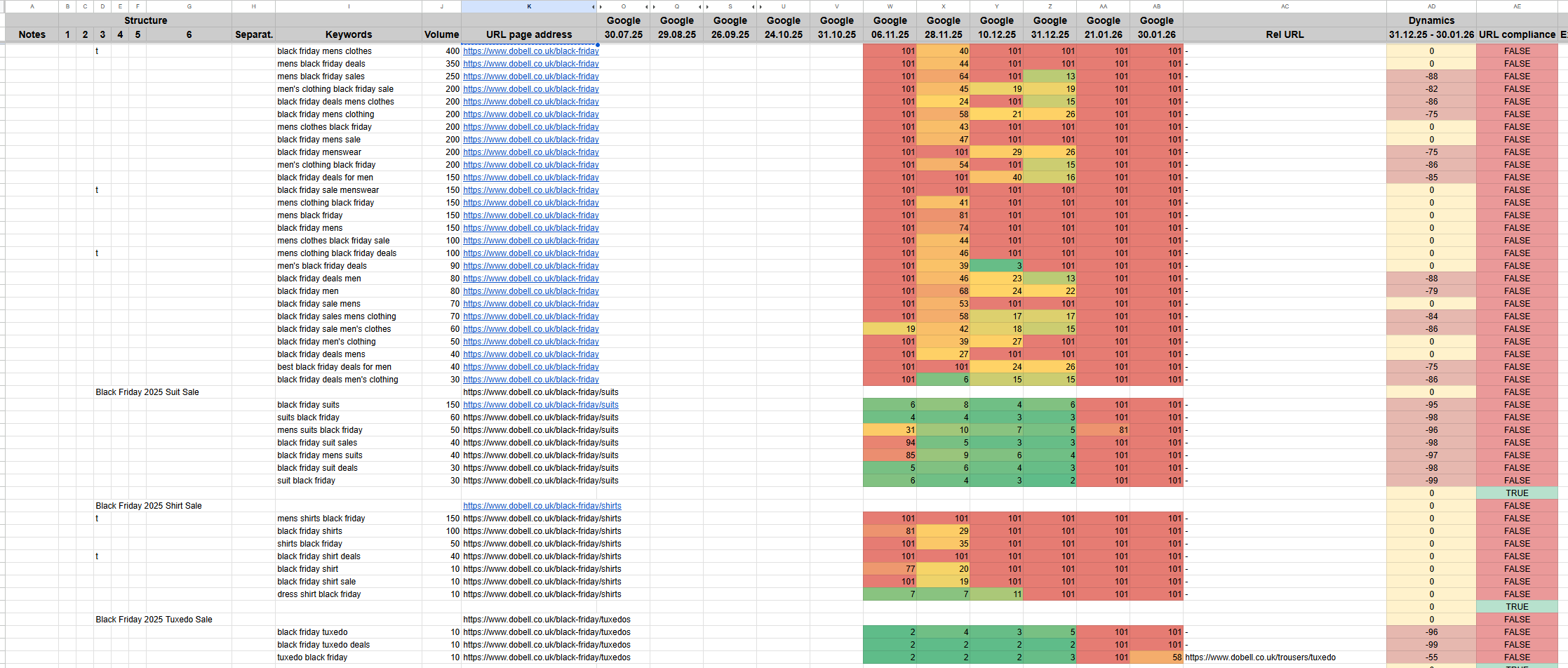Open the link in the Black Friday 2025 Shirt Sale row

[542, 506]
